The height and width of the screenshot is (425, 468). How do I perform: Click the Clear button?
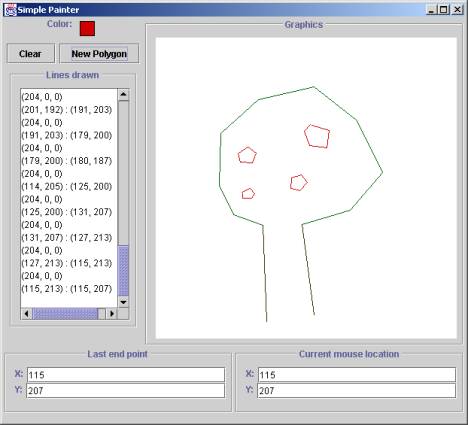click(x=31, y=53)
